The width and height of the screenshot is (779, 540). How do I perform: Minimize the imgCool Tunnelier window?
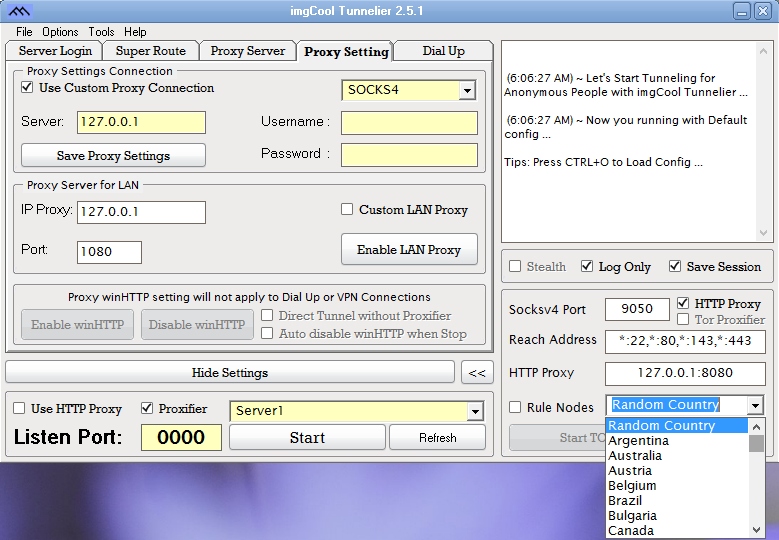[742, 10]
